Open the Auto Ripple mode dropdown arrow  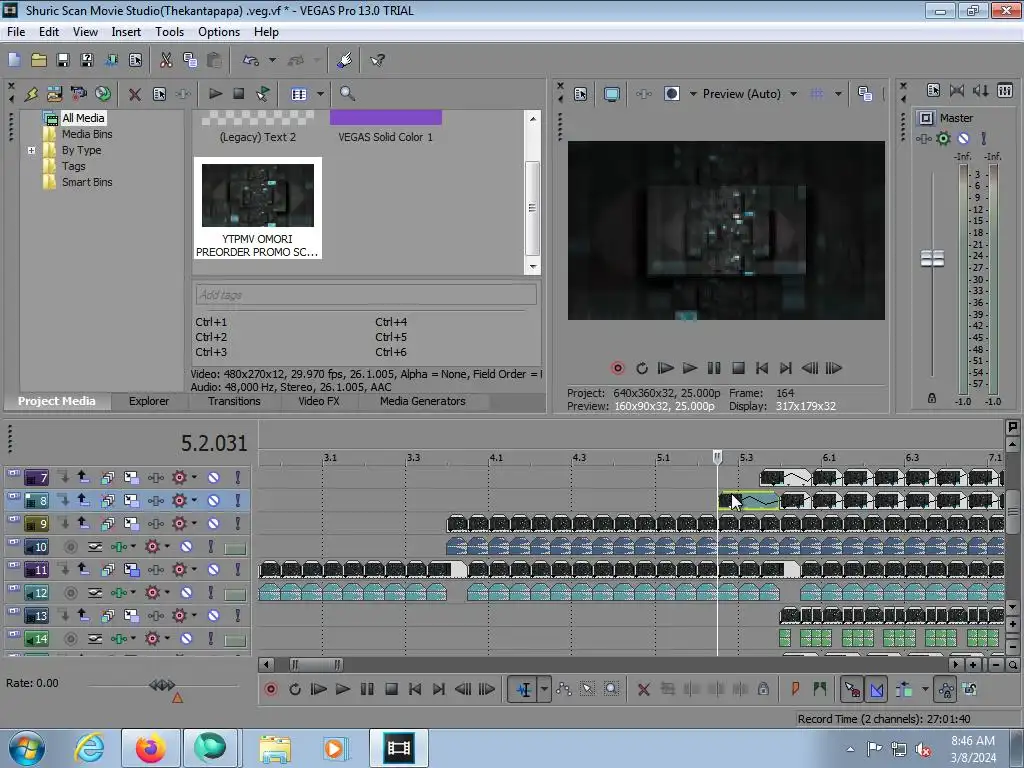coord(925,689)
